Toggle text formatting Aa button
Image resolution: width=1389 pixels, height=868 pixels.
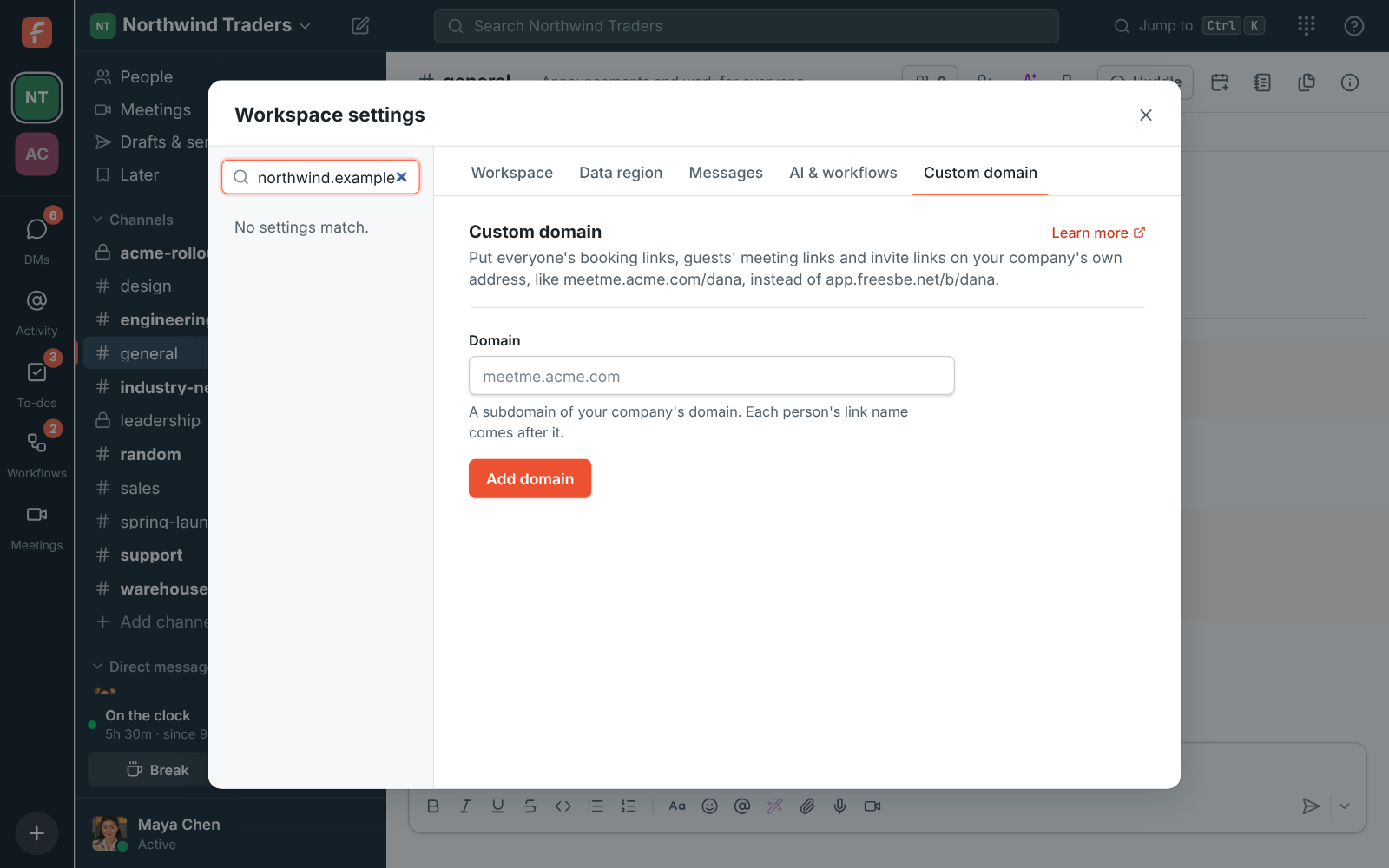[x=677, y=806]
